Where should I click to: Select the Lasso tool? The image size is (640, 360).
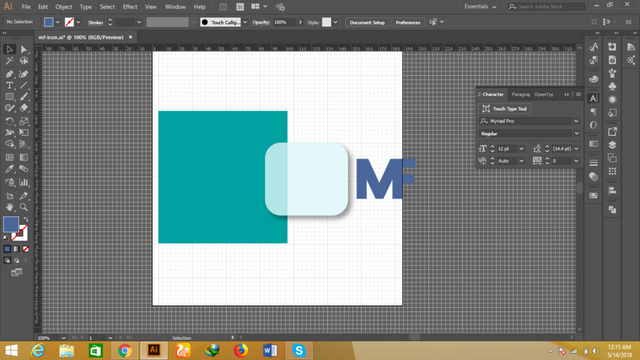pos(24,61)
